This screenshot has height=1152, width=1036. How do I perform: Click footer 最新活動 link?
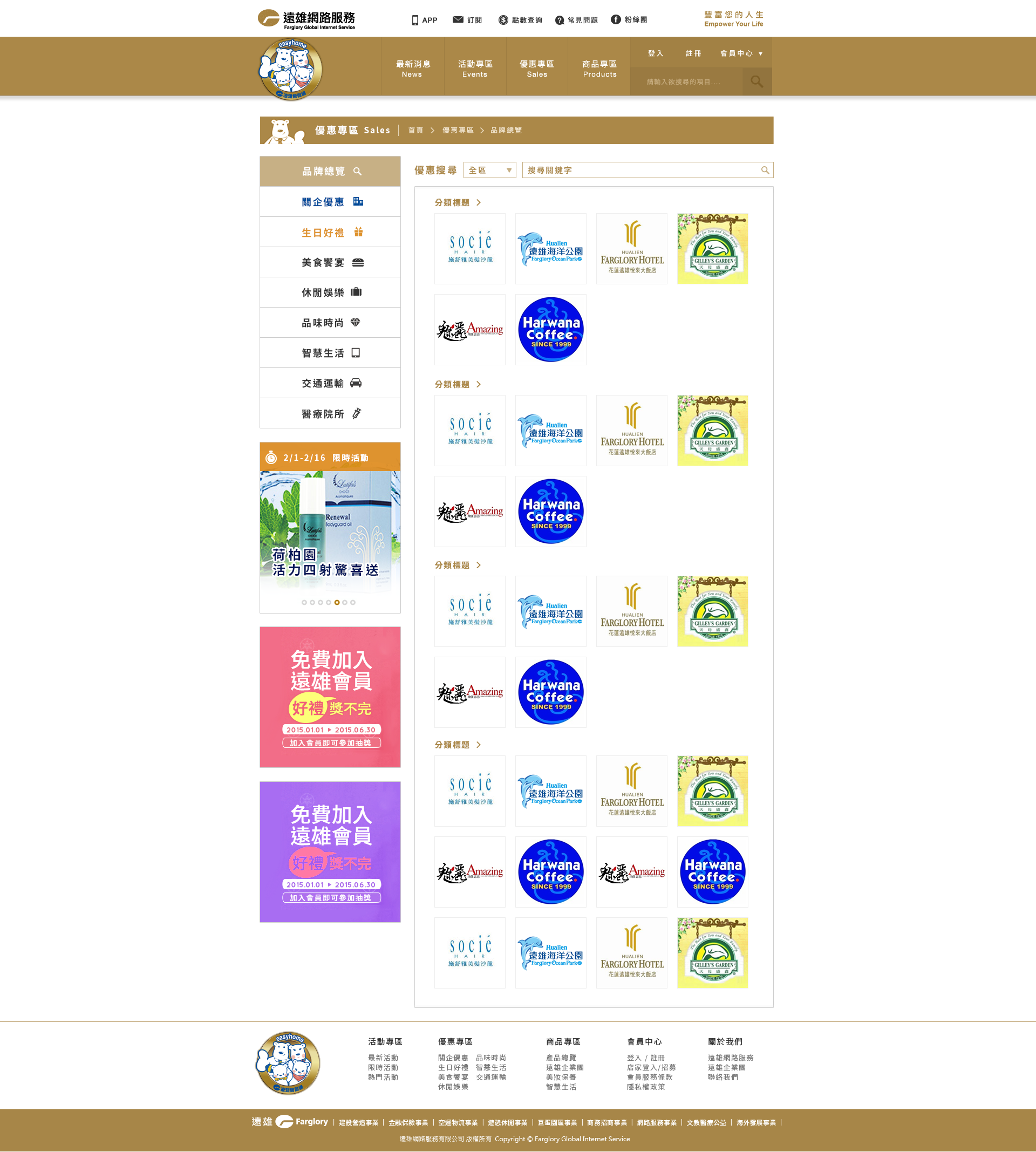(x=383, y=1058)
